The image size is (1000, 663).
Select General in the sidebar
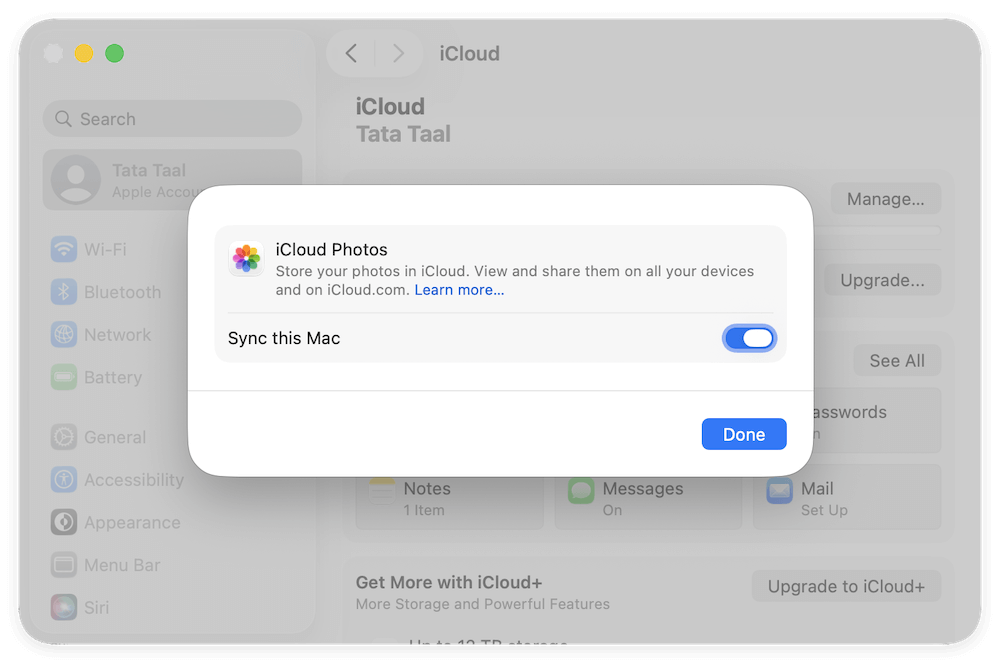coord(115,437)
